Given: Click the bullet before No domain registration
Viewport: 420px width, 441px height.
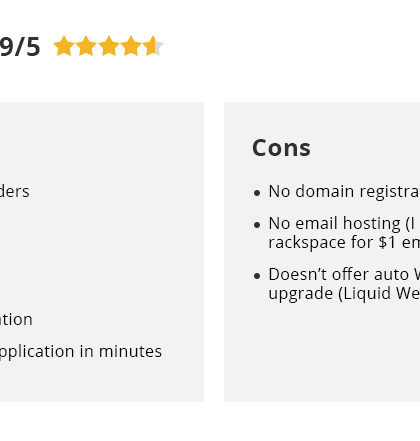Looking at the screenshot, I should click(x=257, y=193).
